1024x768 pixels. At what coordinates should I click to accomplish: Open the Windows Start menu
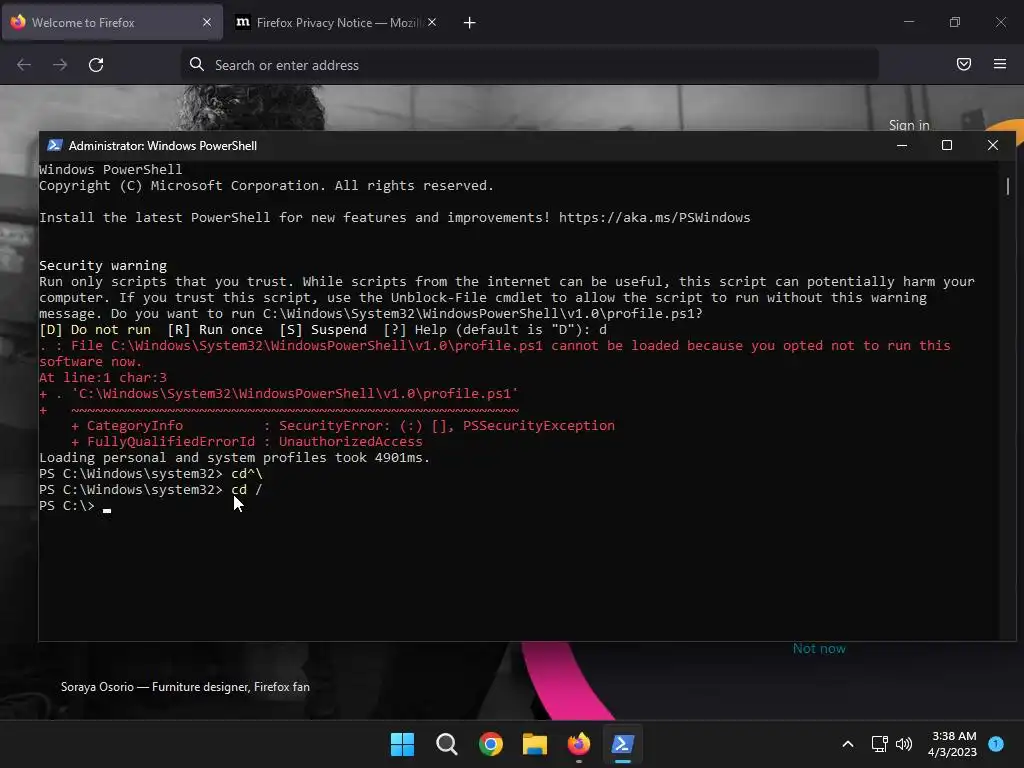pos(402,744)
